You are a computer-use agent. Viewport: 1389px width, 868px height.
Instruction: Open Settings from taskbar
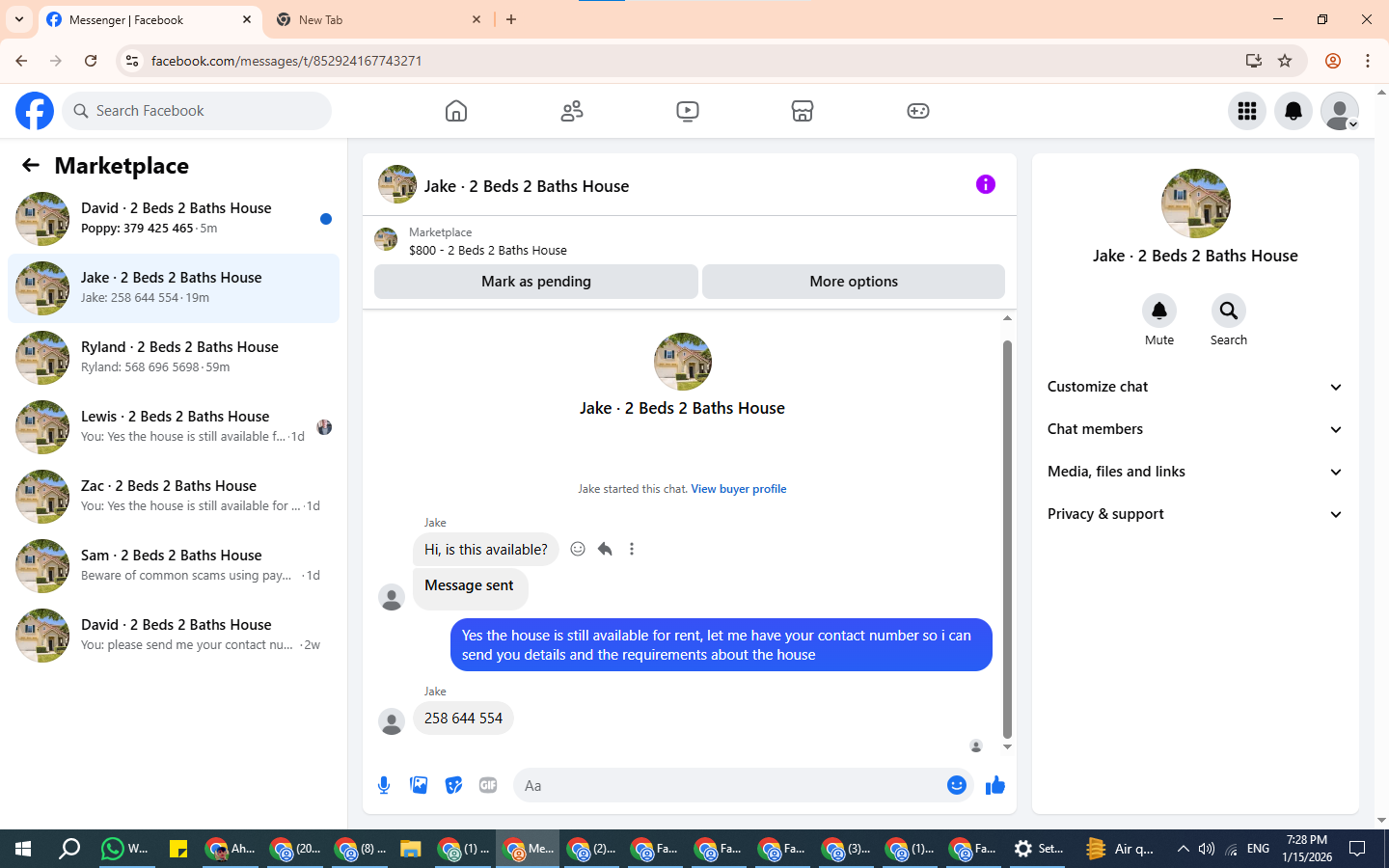[x=1038, y=849]
